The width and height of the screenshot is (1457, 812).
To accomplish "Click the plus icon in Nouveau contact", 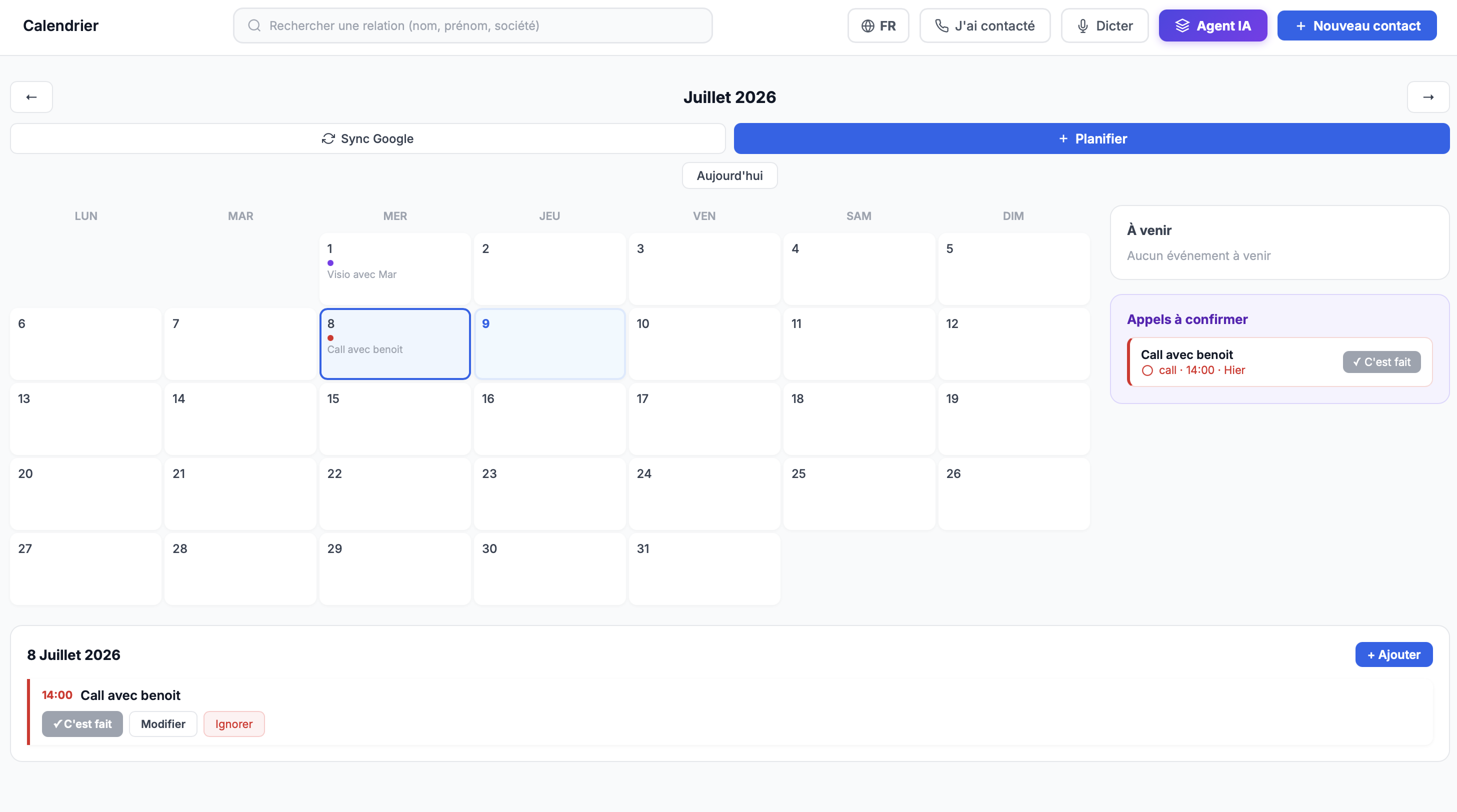I will [x=1301, y=26].
